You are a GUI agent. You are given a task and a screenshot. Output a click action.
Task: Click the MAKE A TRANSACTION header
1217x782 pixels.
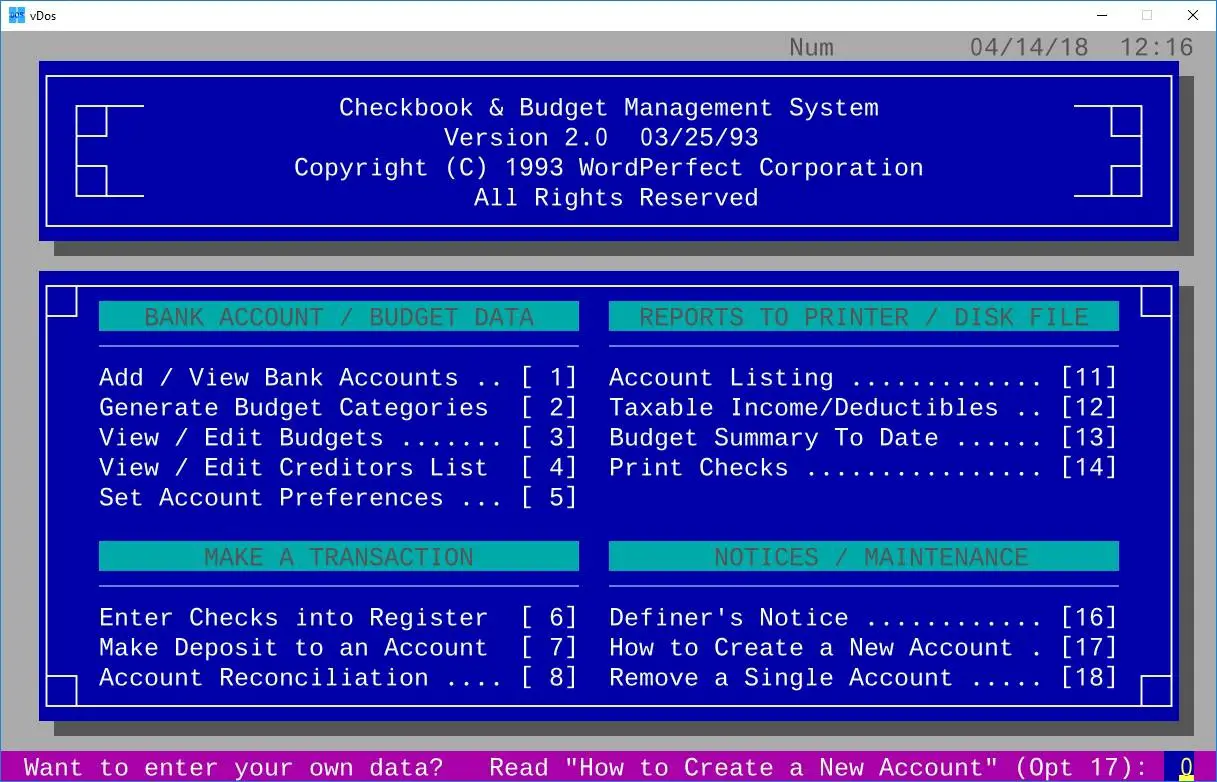(339, 557)
